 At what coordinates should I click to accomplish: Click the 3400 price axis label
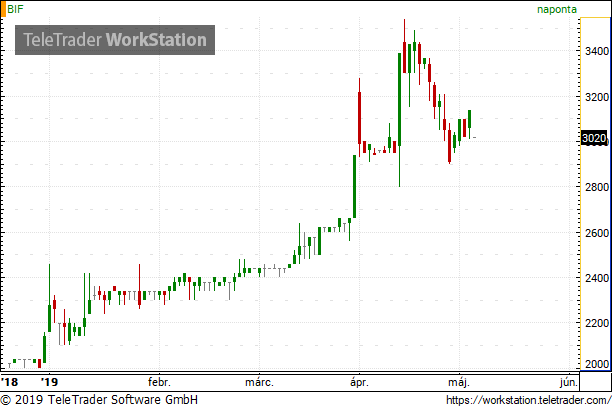pyautogui.click(x=597, y=51)
